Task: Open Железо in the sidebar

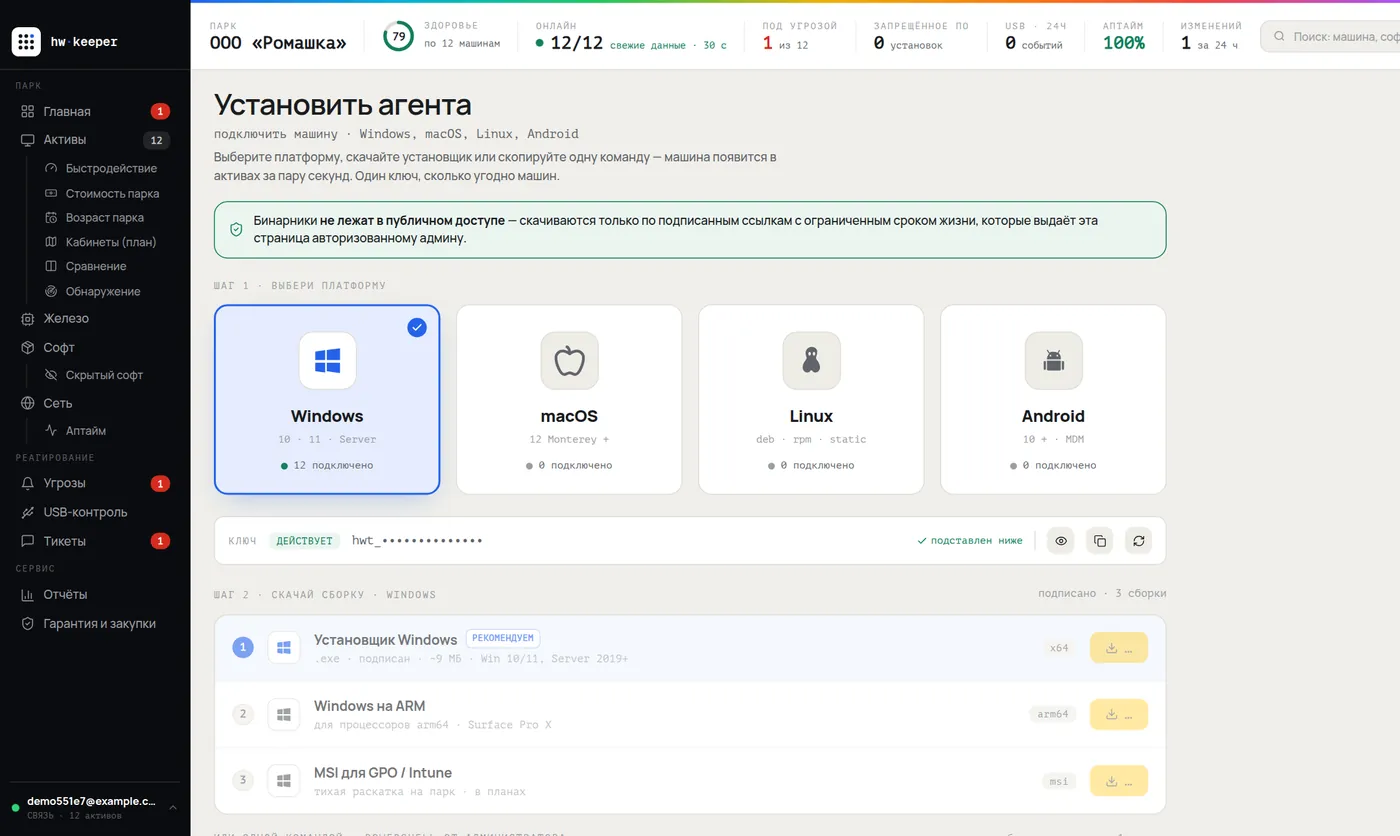Action: [x=95, y=319]
